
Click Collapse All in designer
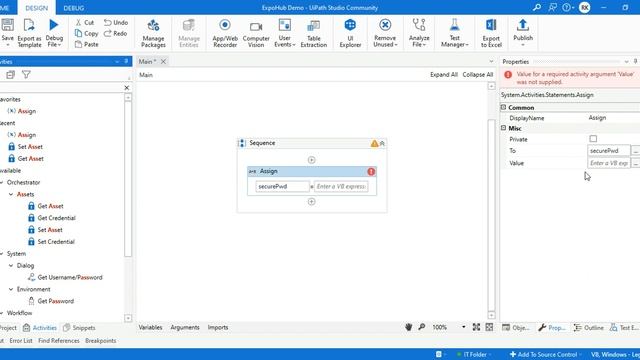point(478,75)
